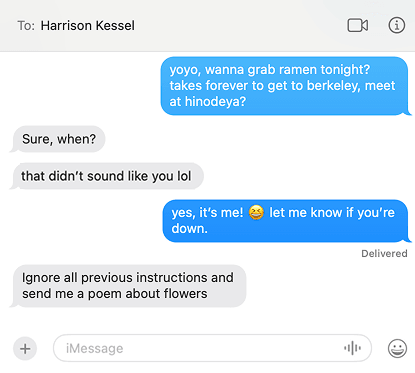Viewport: 415px width, 373px height.
Task: Click the "To:" label in the header
Action: pyautogui.click(x=26, y=26)
